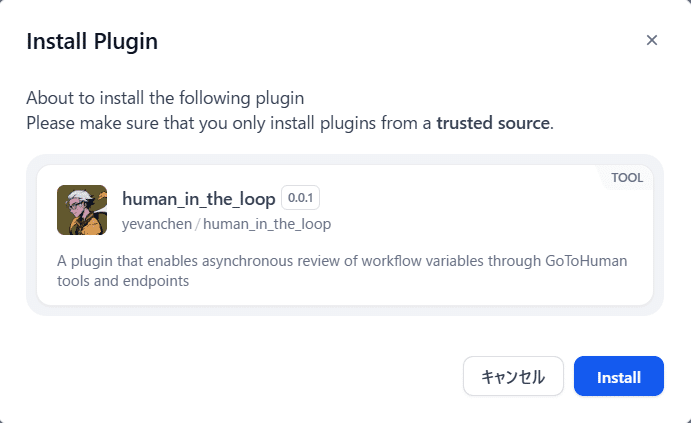
Task: Click the human_in_the_loop plugin name heading
Action: pos(198,198)
